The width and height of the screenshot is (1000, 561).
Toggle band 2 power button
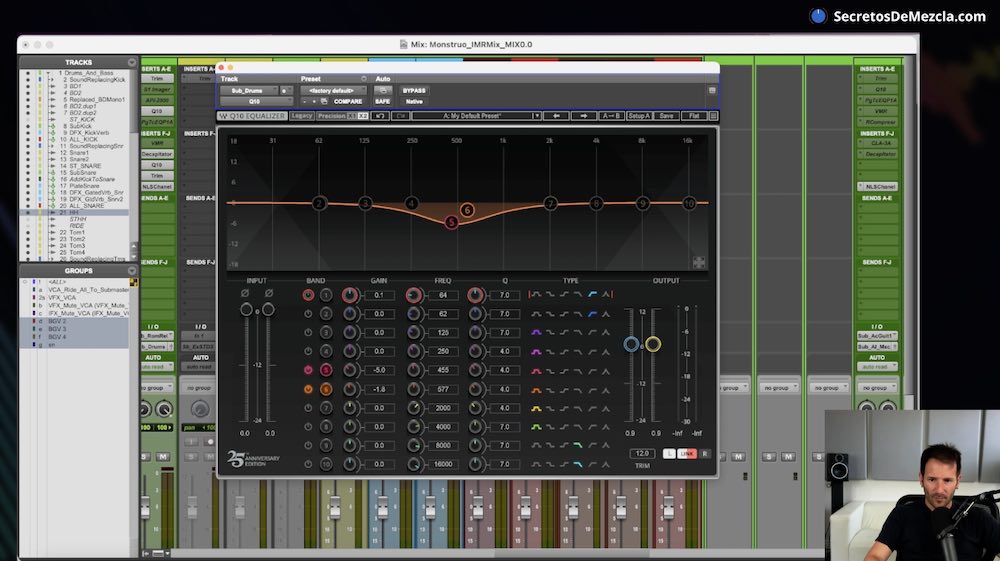pyautogui.click(x=308, y=314)
